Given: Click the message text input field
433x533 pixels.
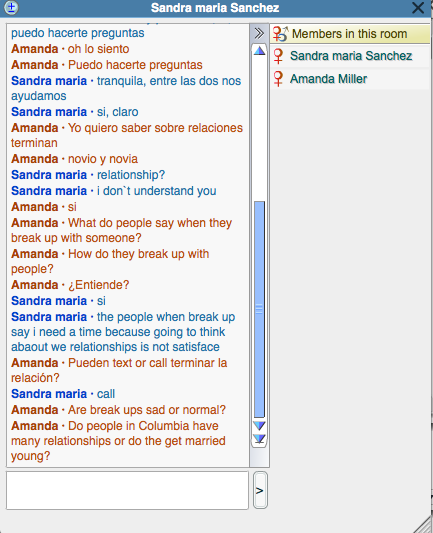Looking at the screenshot, I should coord(127,490).
